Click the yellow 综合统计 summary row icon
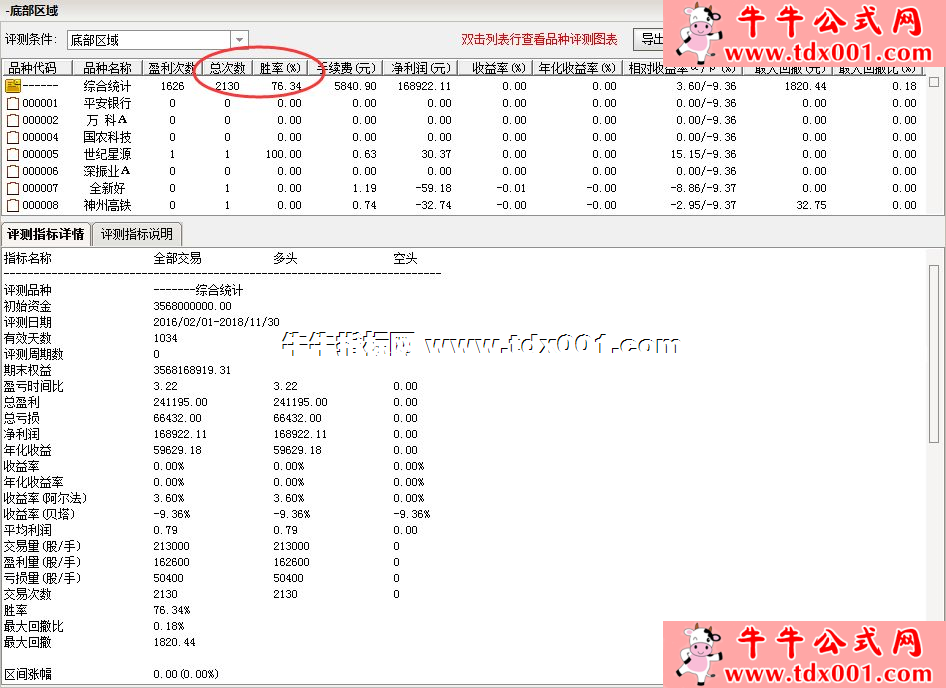This screenshot has height=688, width=946. (13, 86)
